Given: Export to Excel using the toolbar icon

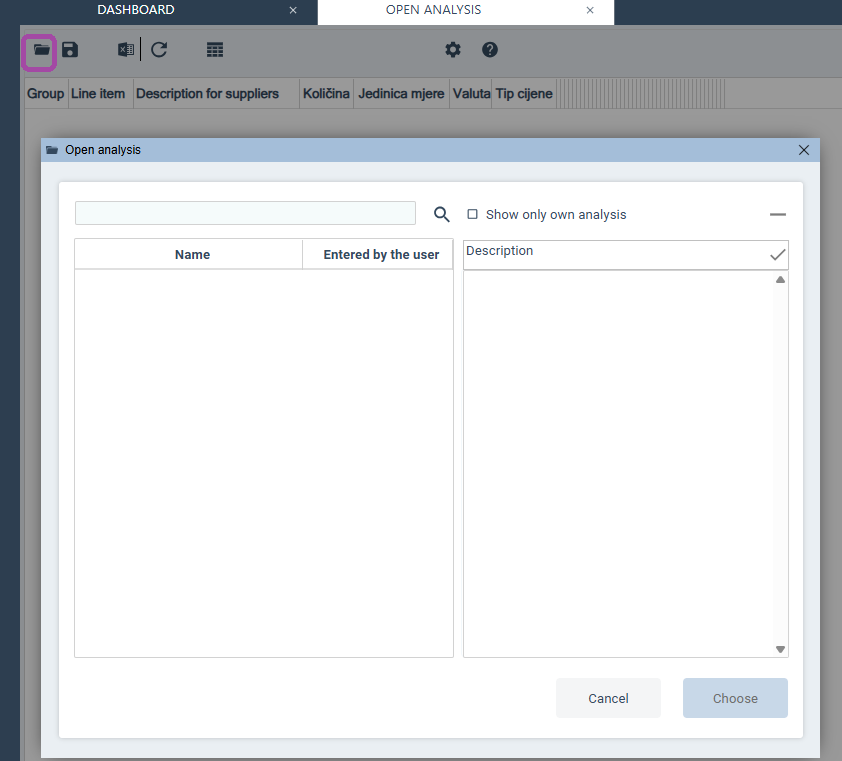Looking at the screenshot, I should tap(125, 50).
